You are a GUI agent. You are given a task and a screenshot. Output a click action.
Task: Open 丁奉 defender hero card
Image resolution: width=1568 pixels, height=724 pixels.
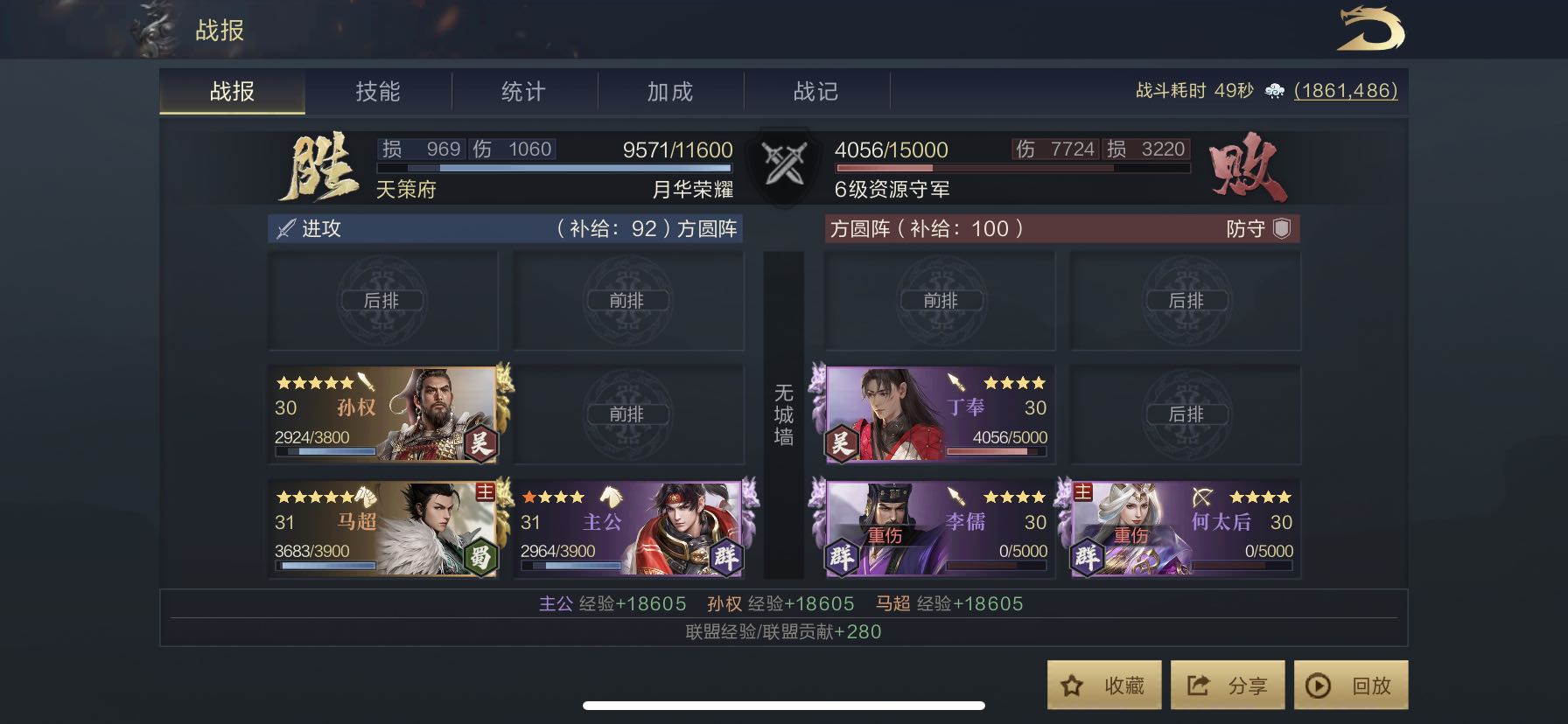pos(940,414)
